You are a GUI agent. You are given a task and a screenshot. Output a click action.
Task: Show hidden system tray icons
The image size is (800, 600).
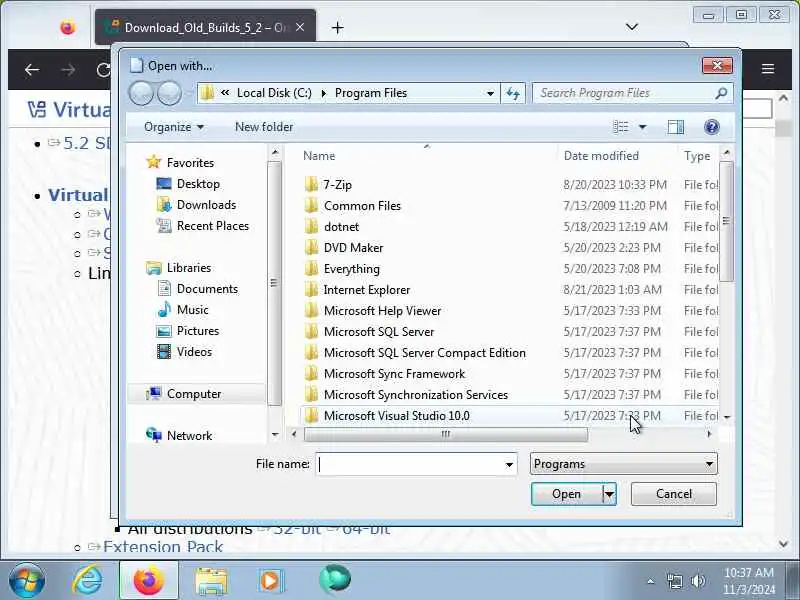pyautogui.click(x=650, y=581)
